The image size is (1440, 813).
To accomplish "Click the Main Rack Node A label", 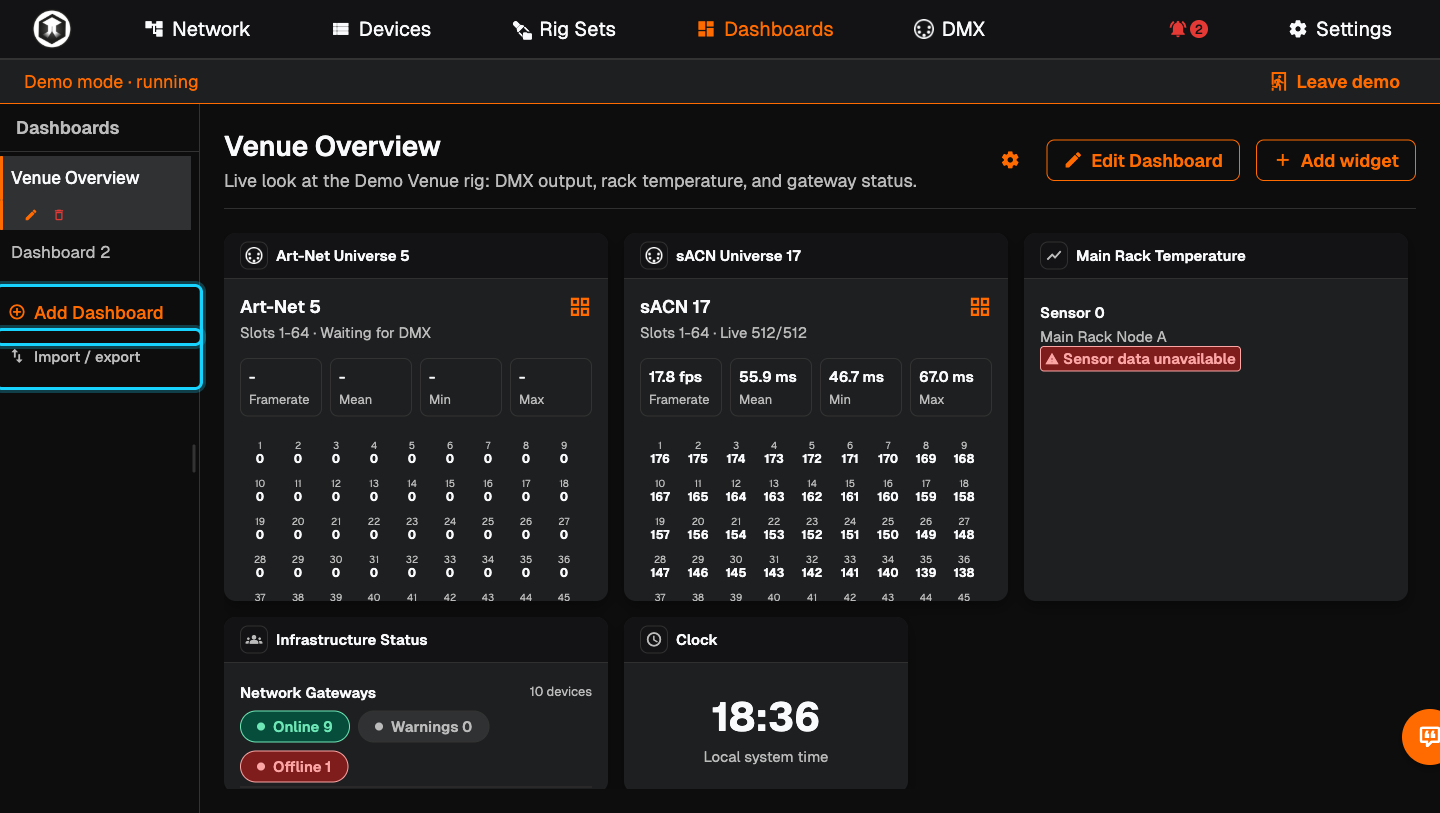I will point(1103,337).
